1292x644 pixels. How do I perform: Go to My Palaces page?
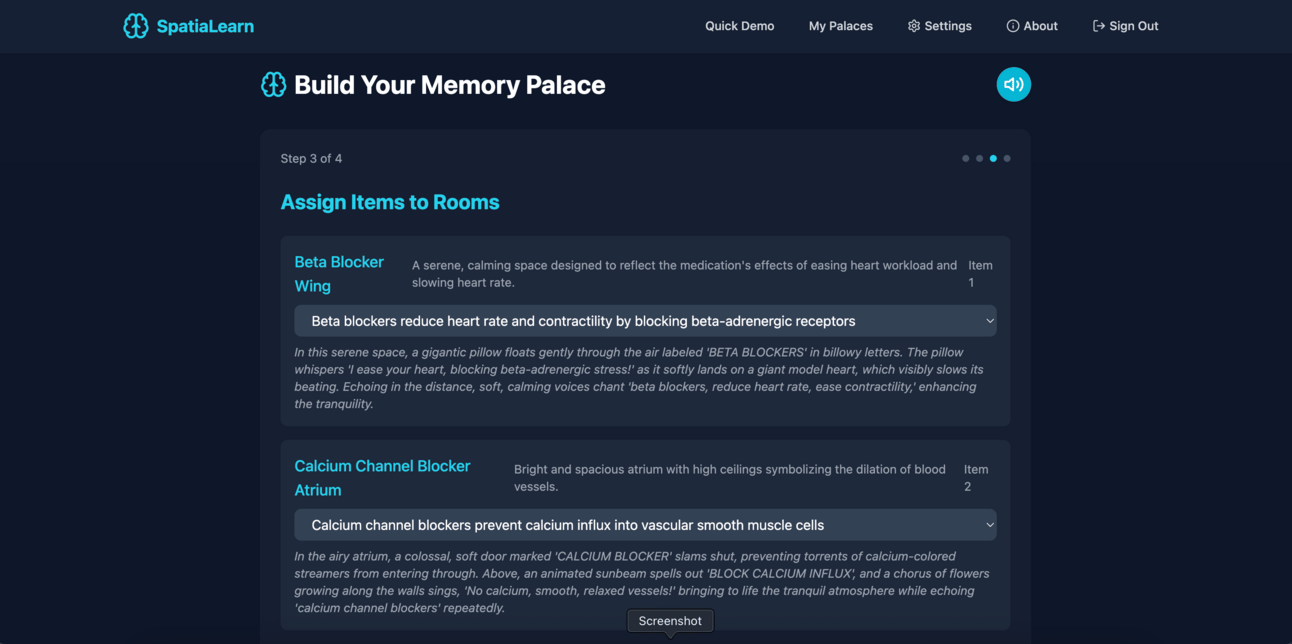point(841,26)
